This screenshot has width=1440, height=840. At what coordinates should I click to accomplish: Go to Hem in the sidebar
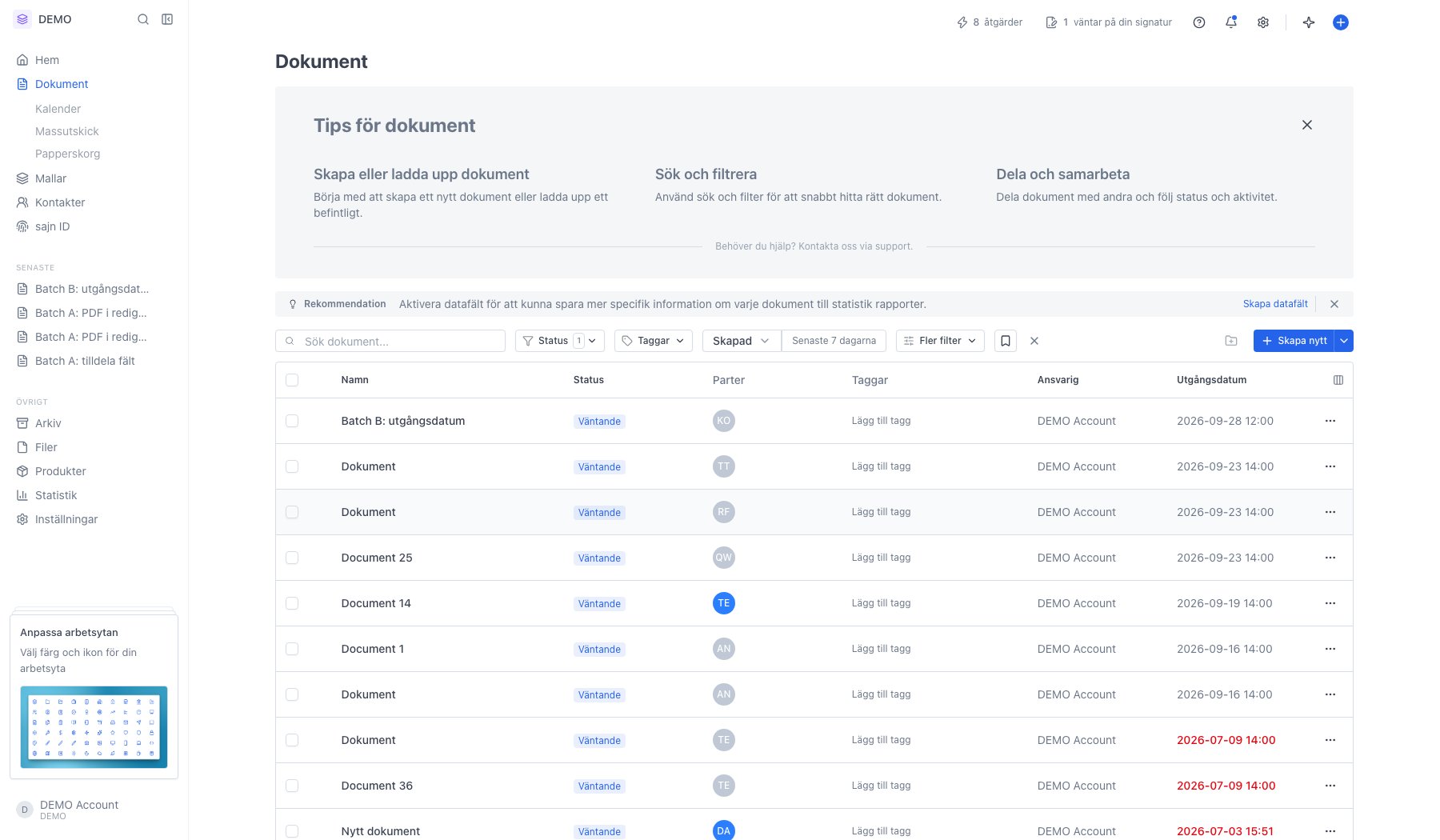pos(47,60)
